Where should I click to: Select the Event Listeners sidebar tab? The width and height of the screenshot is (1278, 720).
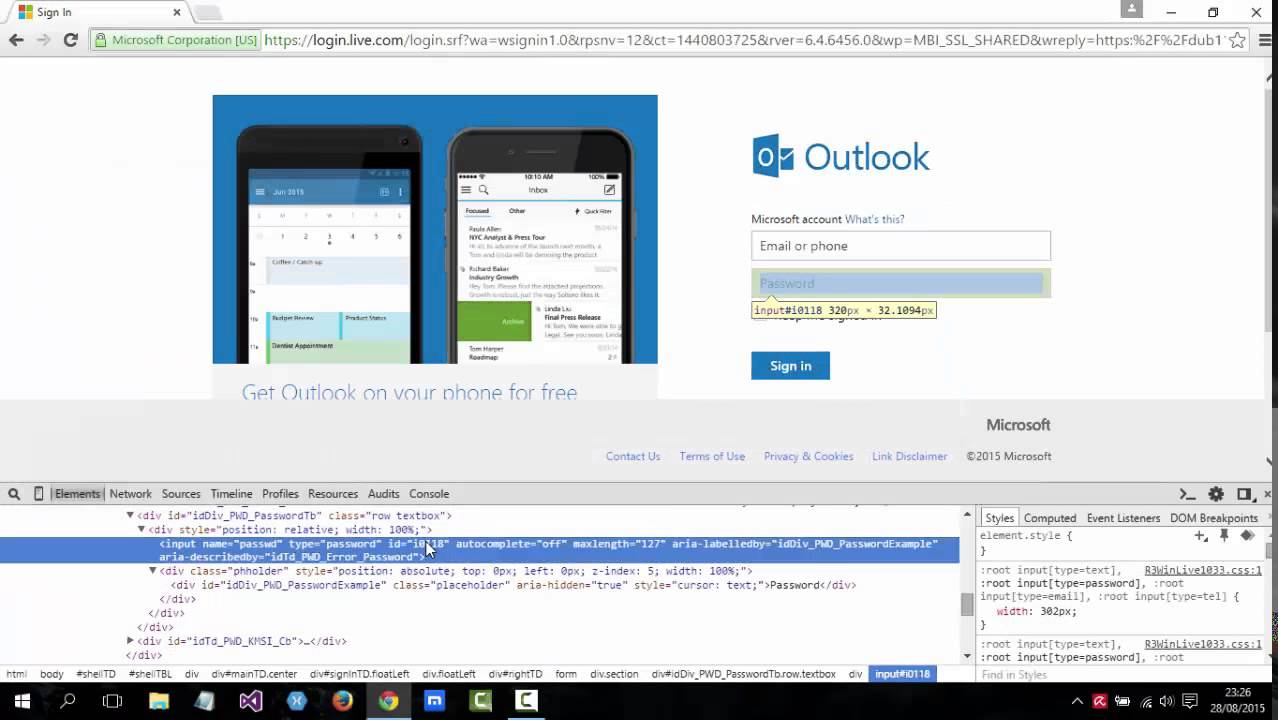click(1123, 518)
